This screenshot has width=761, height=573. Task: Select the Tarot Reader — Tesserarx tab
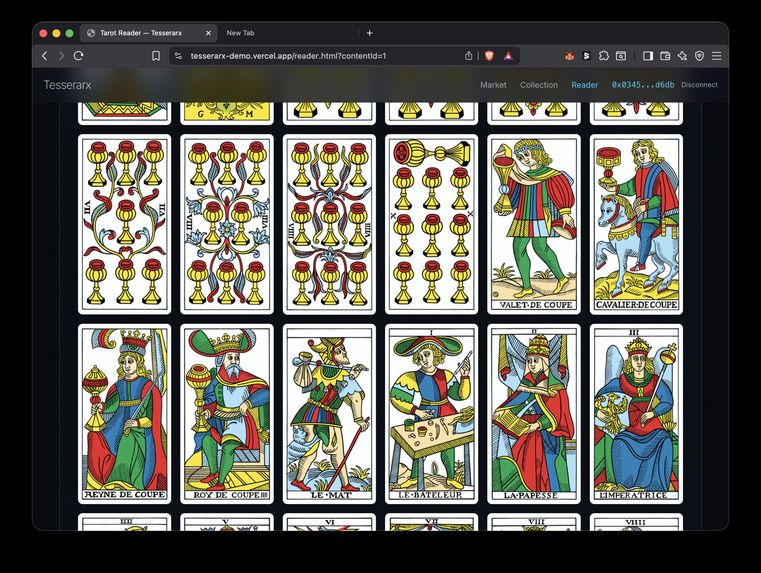click(x=148, y=33)
